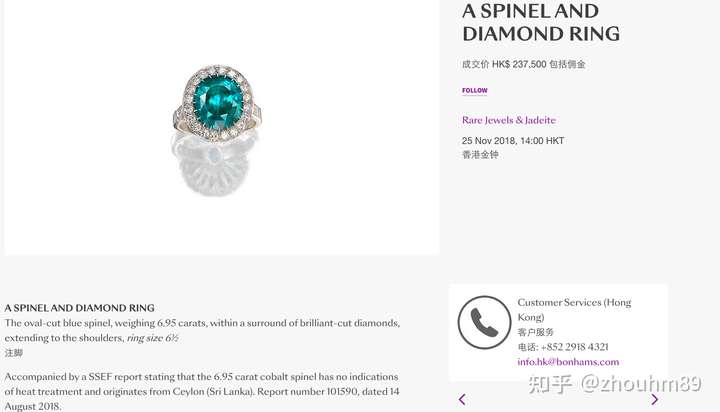Open the Rare Jewels & Jadeite sale link

[509, 120]
